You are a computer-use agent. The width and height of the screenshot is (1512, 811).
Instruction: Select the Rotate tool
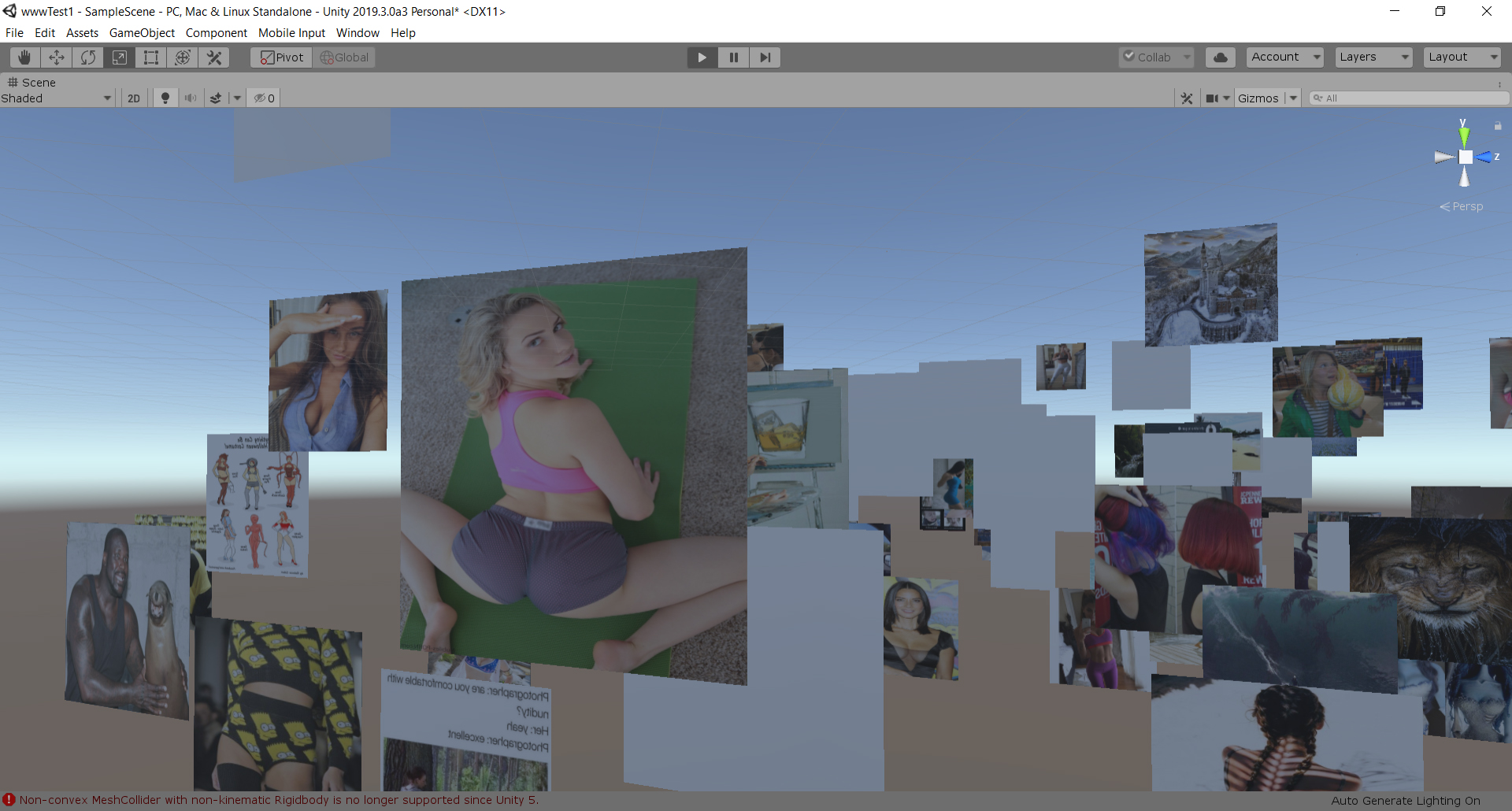coord(88,57)
